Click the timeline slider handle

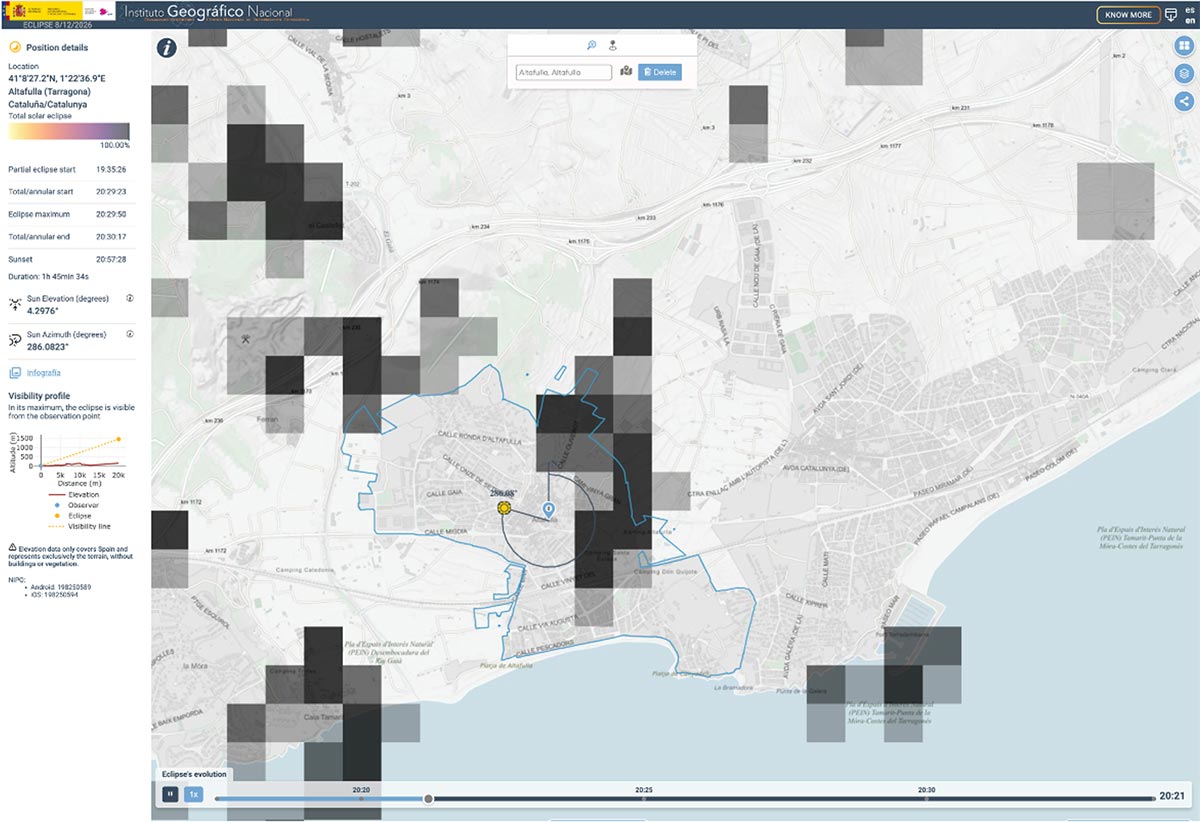[x=429, y=798]
